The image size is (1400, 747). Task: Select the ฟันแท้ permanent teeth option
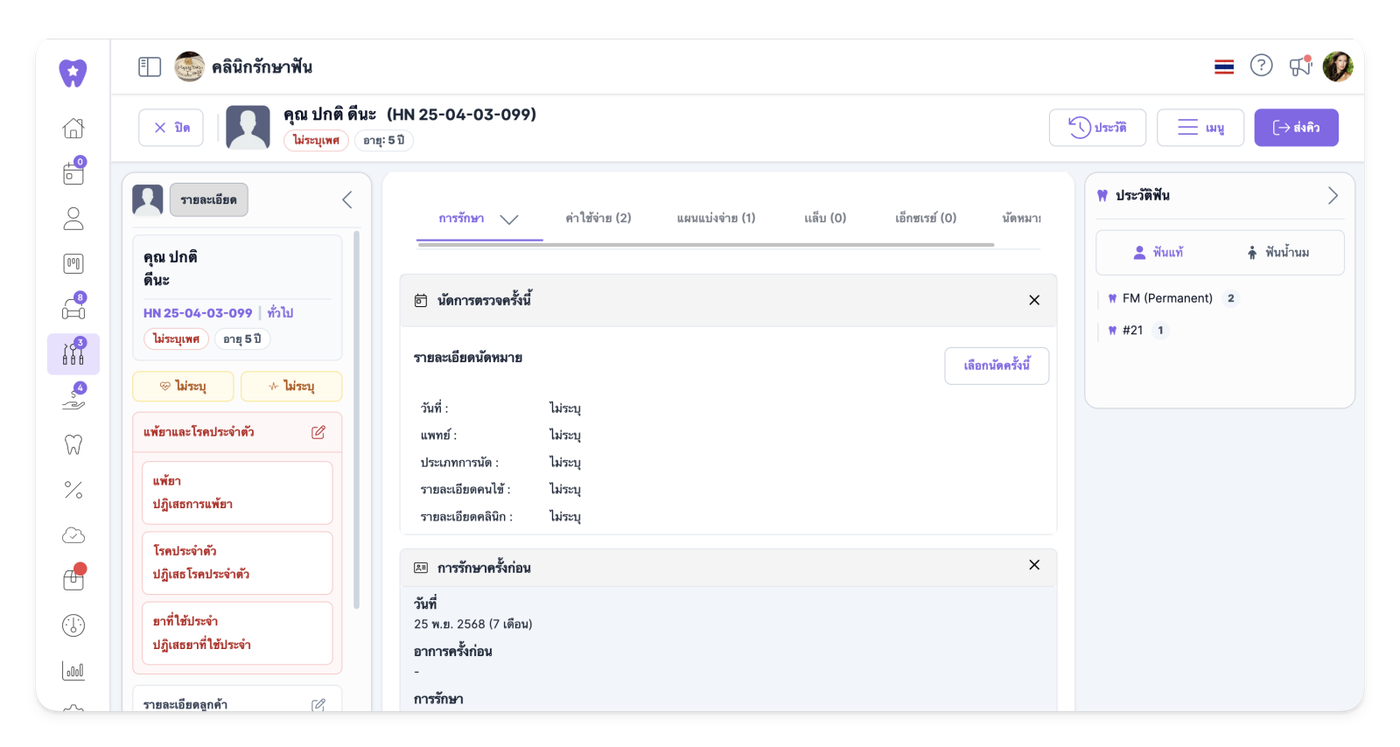(1158, 253)
